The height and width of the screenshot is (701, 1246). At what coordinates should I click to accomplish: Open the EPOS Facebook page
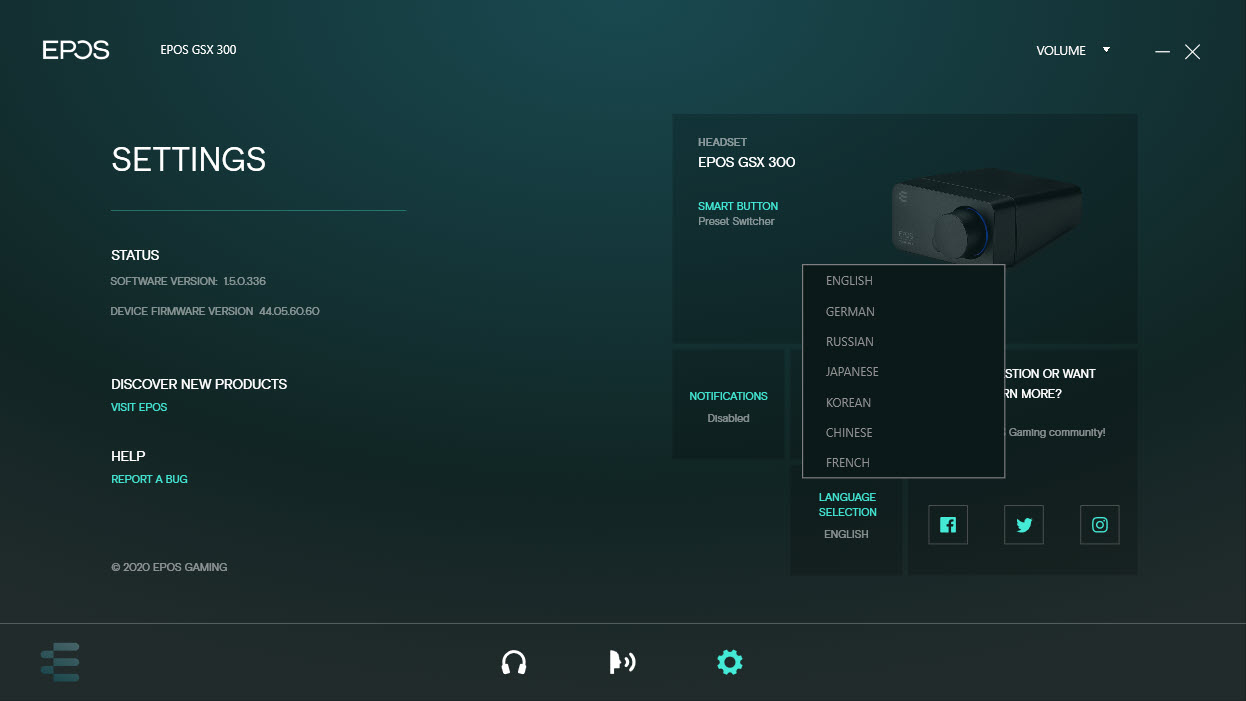[948, 525]
